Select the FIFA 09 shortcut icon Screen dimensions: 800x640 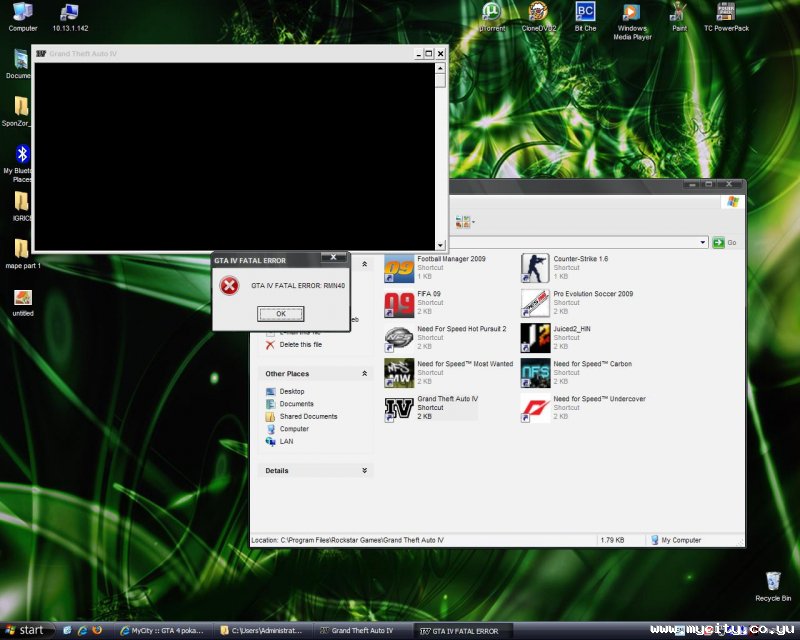[400, 303]
